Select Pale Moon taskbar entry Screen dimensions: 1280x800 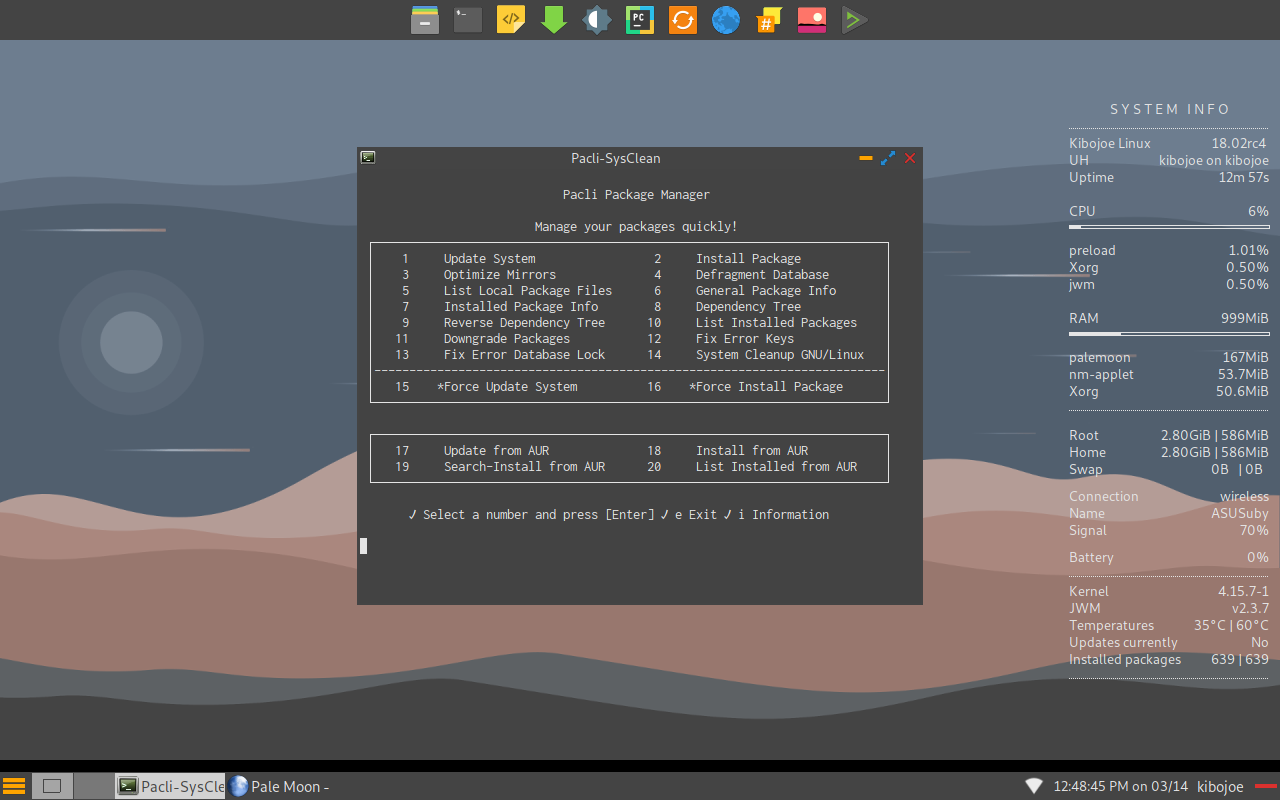280,786
